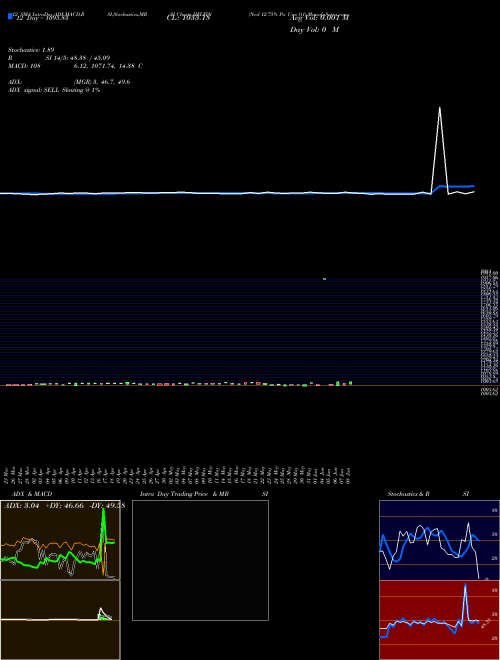Click the 'CL: 1033.18' closing price label
The image size is (500, 660).
[189, 18]
